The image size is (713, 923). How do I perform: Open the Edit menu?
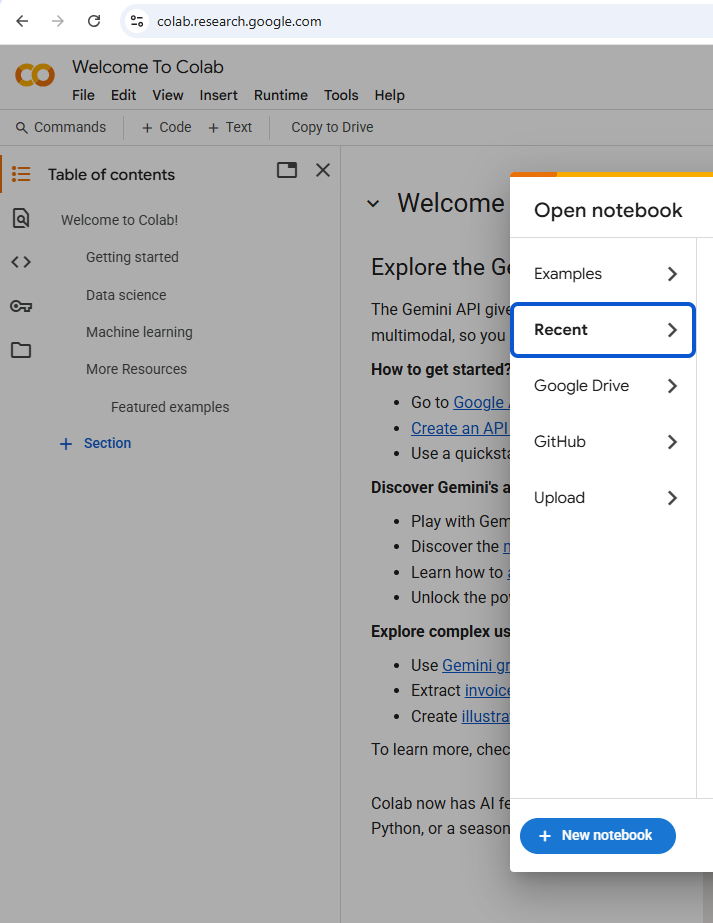click(123, 95)
